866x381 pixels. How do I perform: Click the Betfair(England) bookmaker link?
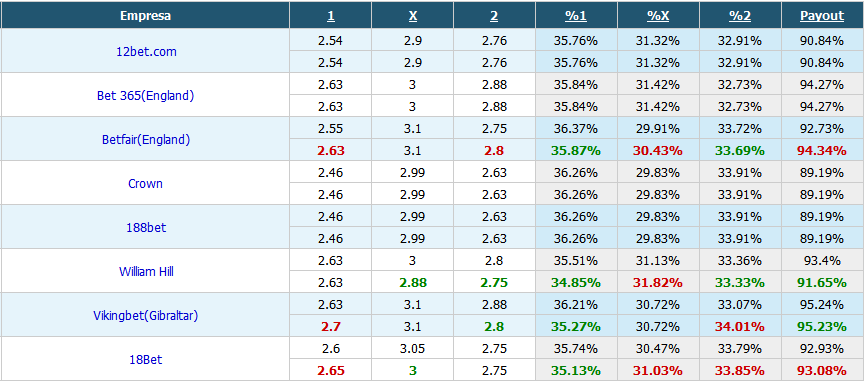click(146, 140)
